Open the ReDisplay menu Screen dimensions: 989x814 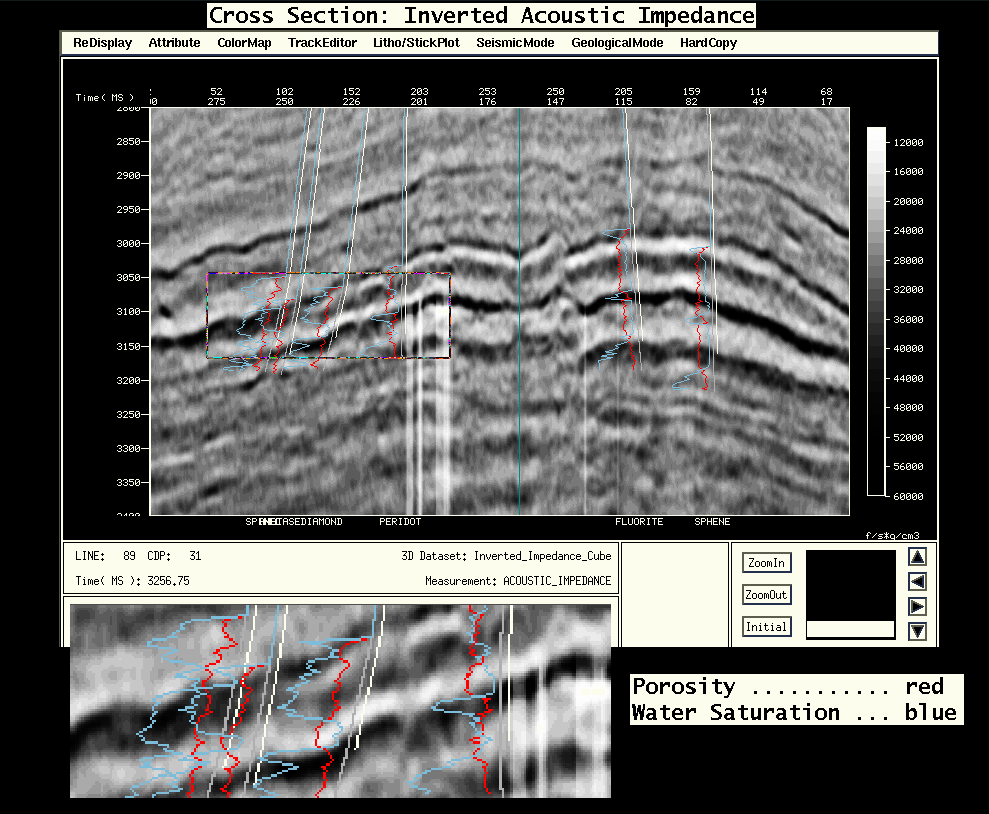102,43
